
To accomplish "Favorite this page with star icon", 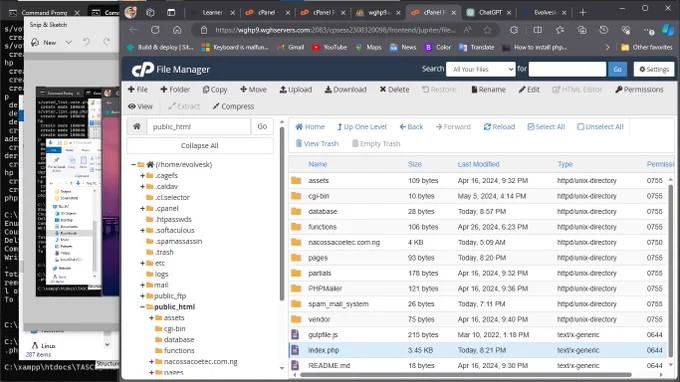I will [x=487, y=30].
